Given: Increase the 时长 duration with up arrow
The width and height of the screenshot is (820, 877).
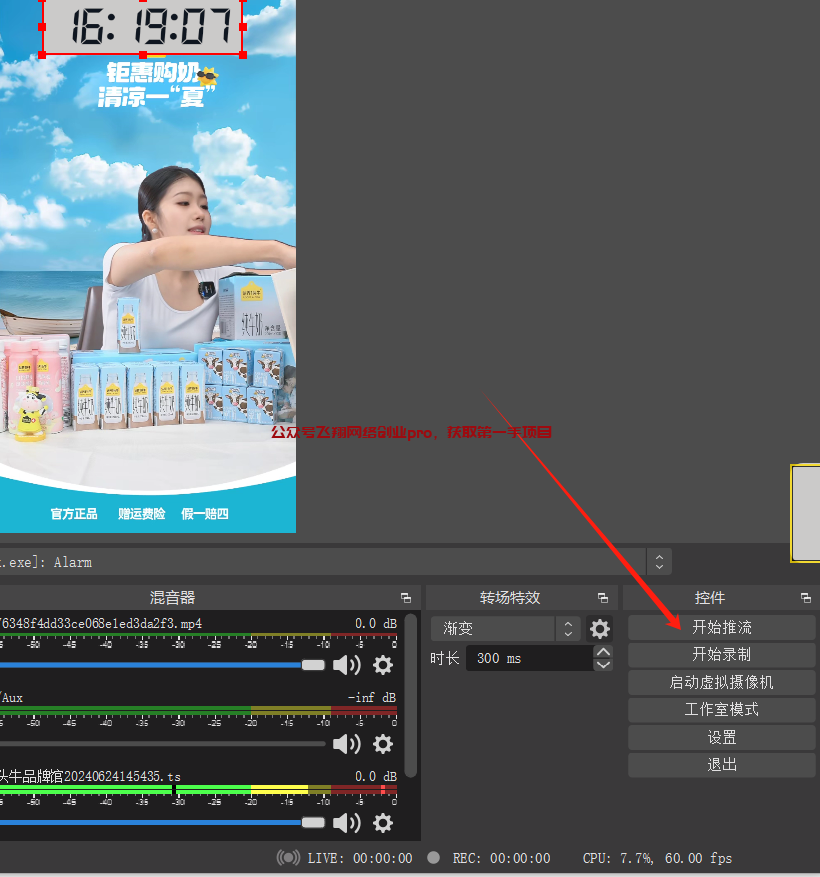Looking at the screenshot, I should pyautogui.click(x=603, y=652).
